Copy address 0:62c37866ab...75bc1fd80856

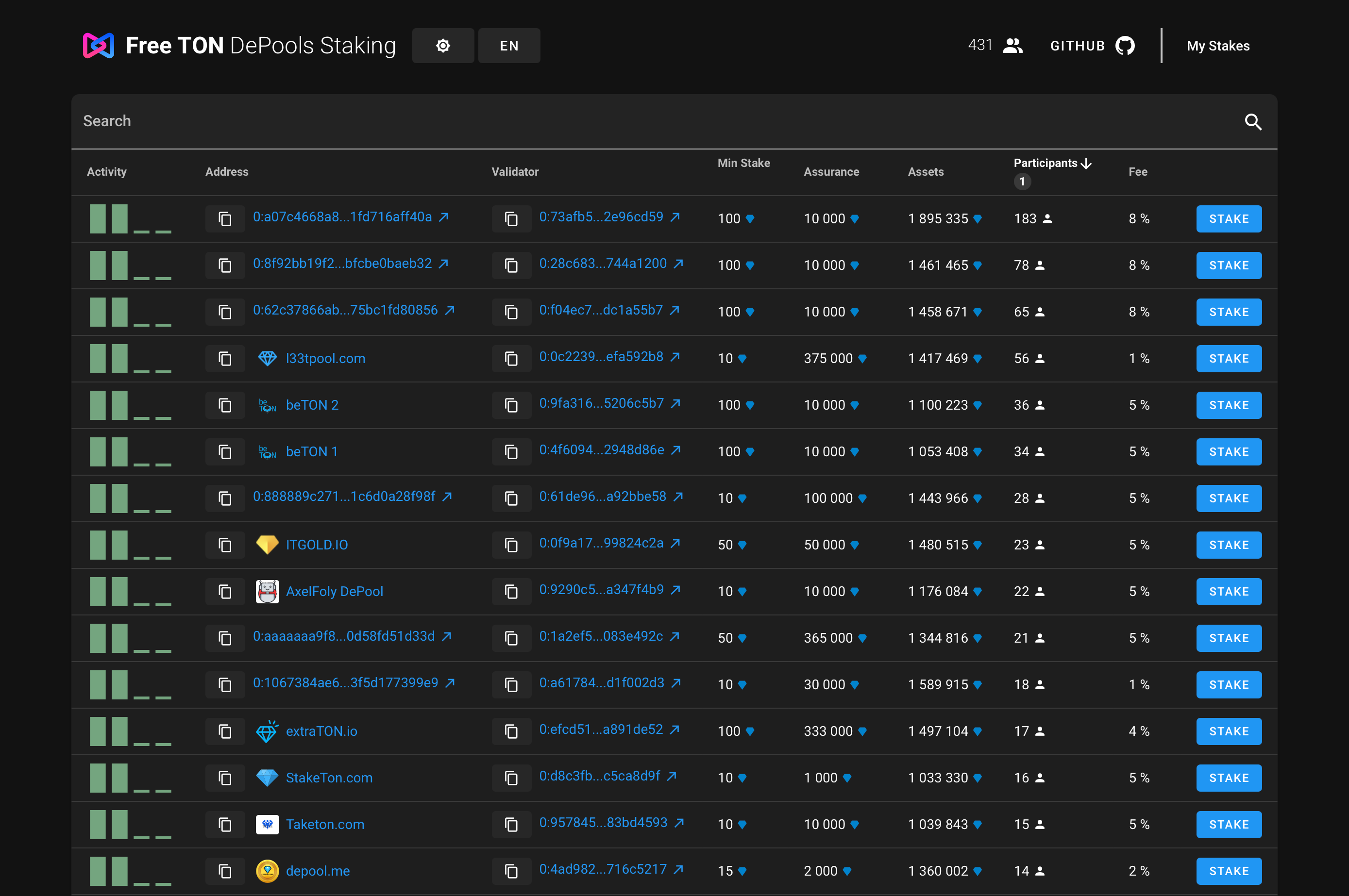pyautogui.click(x=225, y=312)
